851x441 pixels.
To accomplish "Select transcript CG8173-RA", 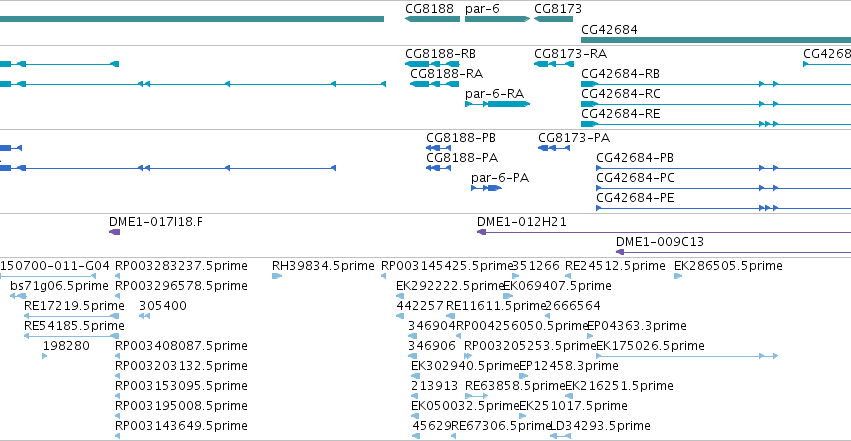I will [554, 64].
